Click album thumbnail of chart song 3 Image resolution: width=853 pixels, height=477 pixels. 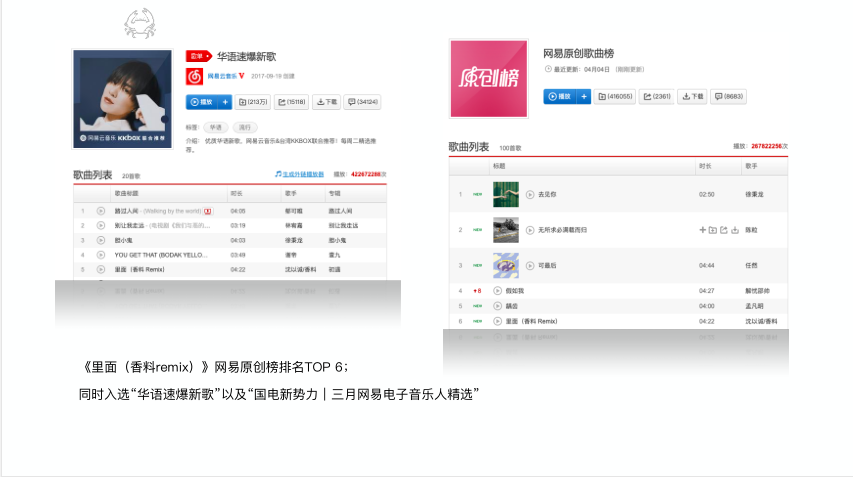(506, 265)
